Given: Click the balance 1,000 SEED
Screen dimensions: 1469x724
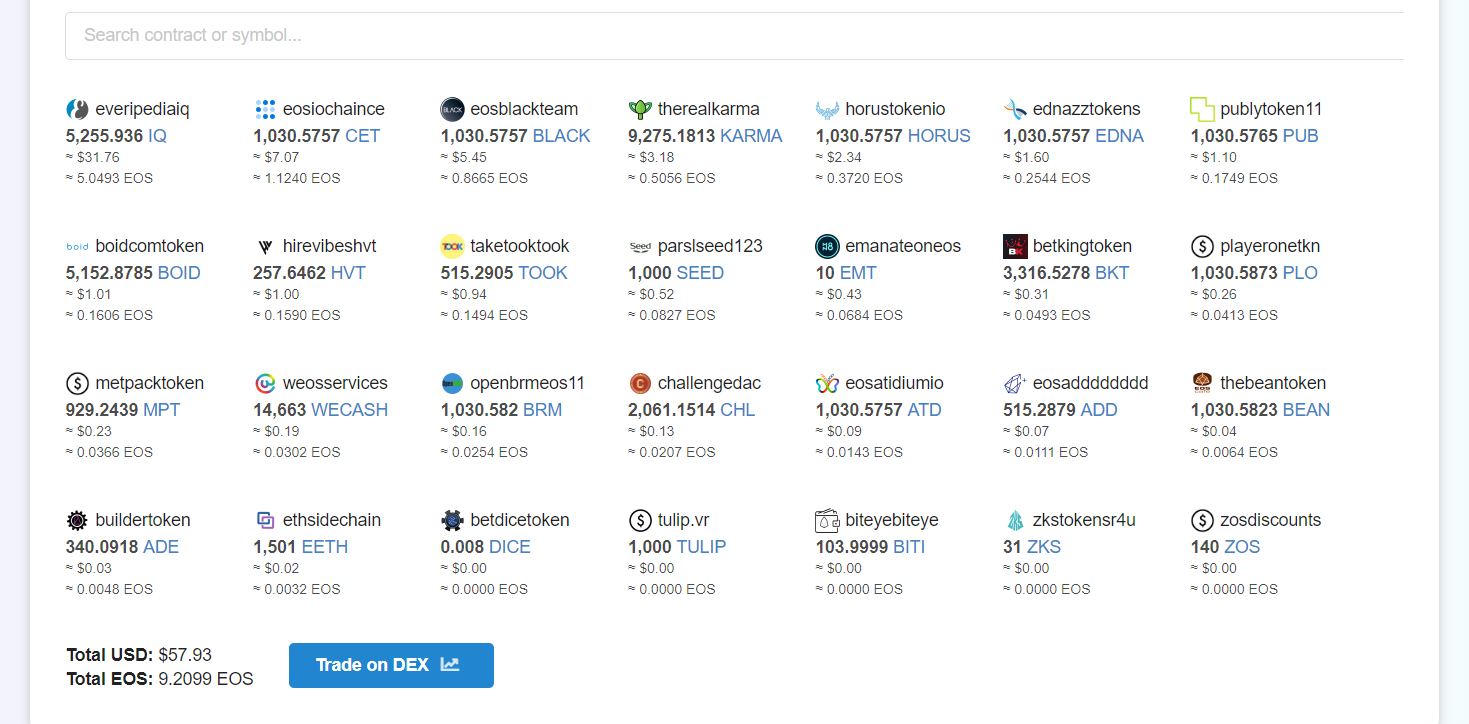Looking at the screenshot, I should [x=676, y=273].
